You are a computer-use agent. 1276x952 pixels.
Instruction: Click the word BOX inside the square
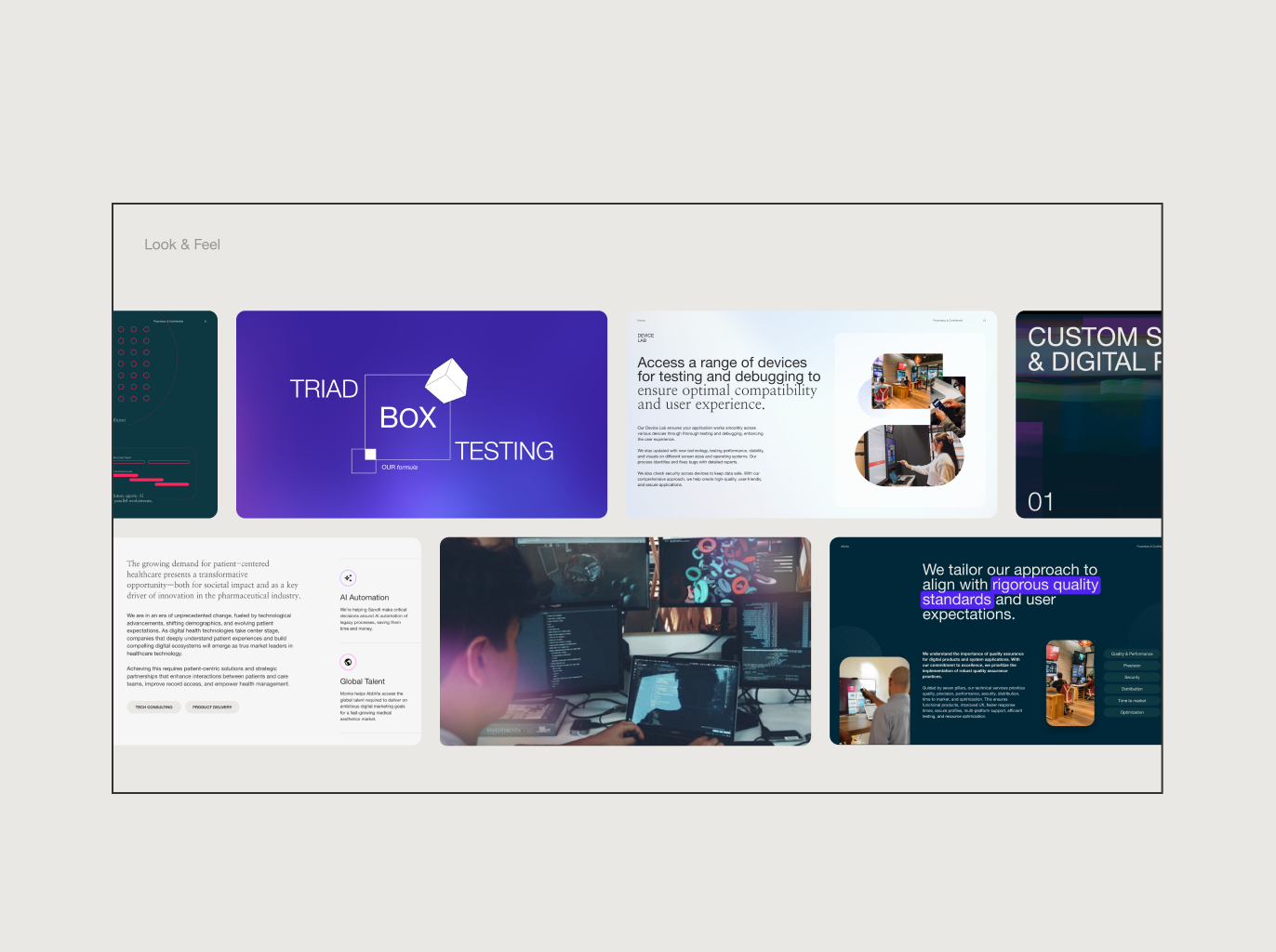pyautogui.click(x=408, y=417)
